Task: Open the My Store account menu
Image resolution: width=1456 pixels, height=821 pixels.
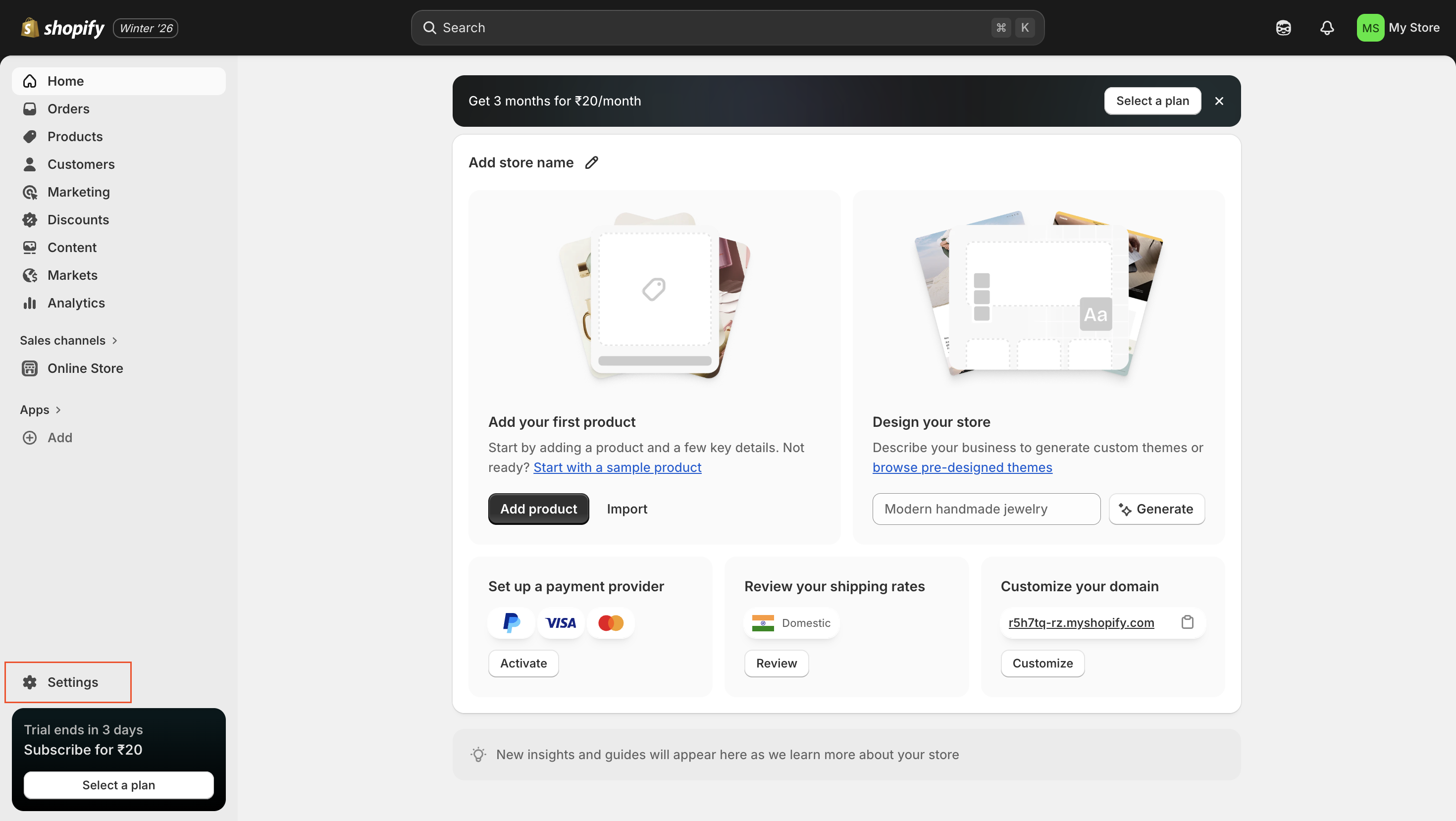Action: pos(1398,28)
